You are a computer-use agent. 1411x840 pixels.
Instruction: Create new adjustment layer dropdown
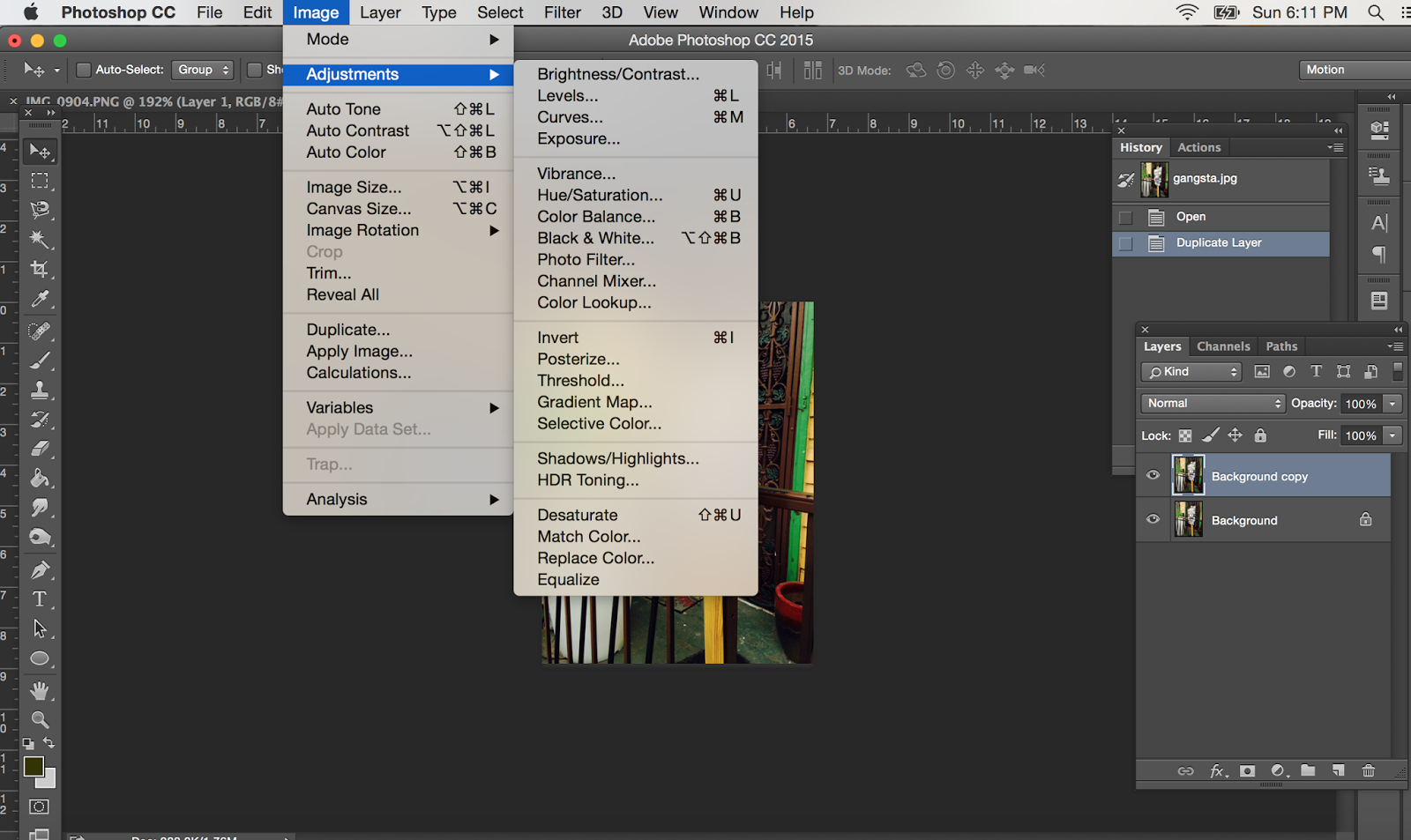pyautogui.click(x=1278, y=771)
